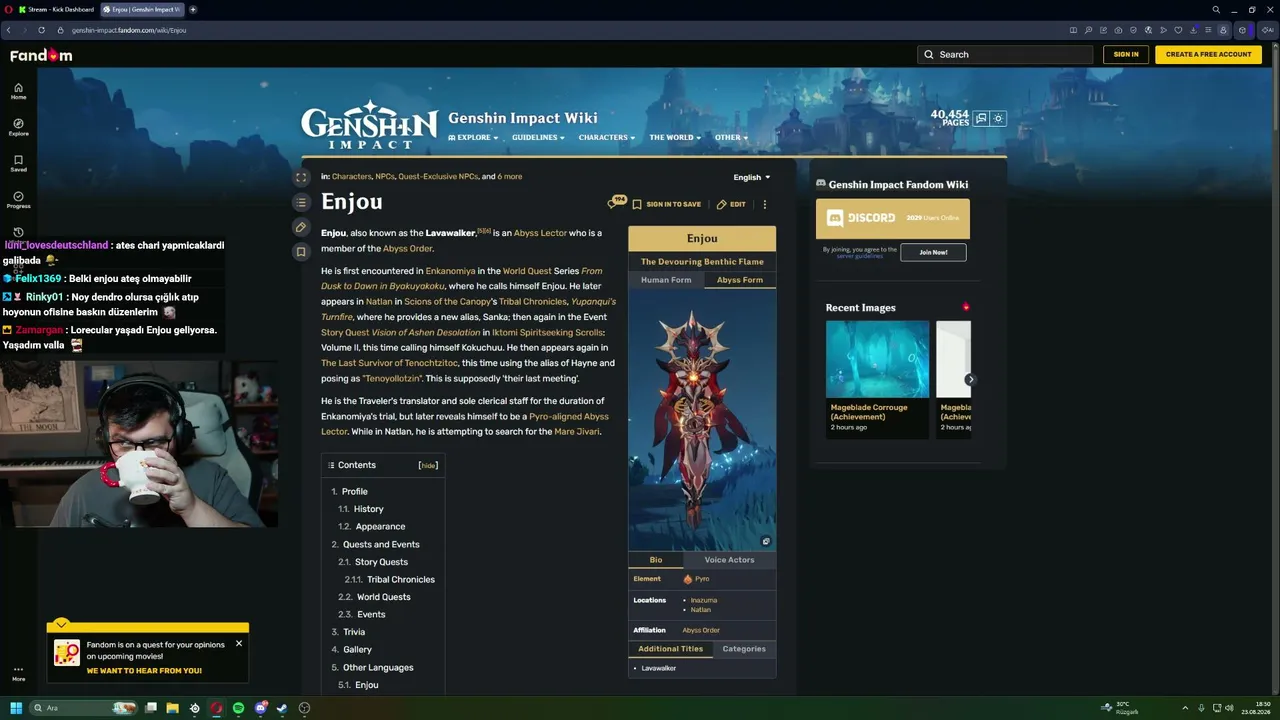Click Sign in to Save

coord(666,204)
